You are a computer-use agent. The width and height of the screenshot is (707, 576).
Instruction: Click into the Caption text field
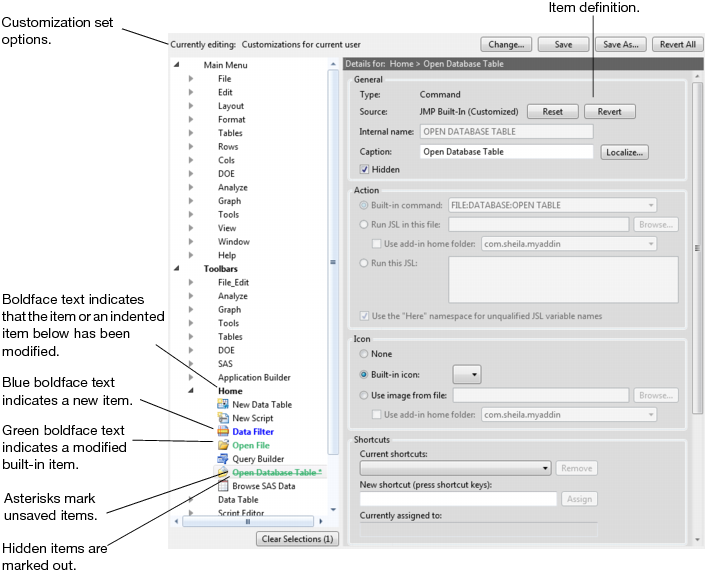[x=506, y=152]
